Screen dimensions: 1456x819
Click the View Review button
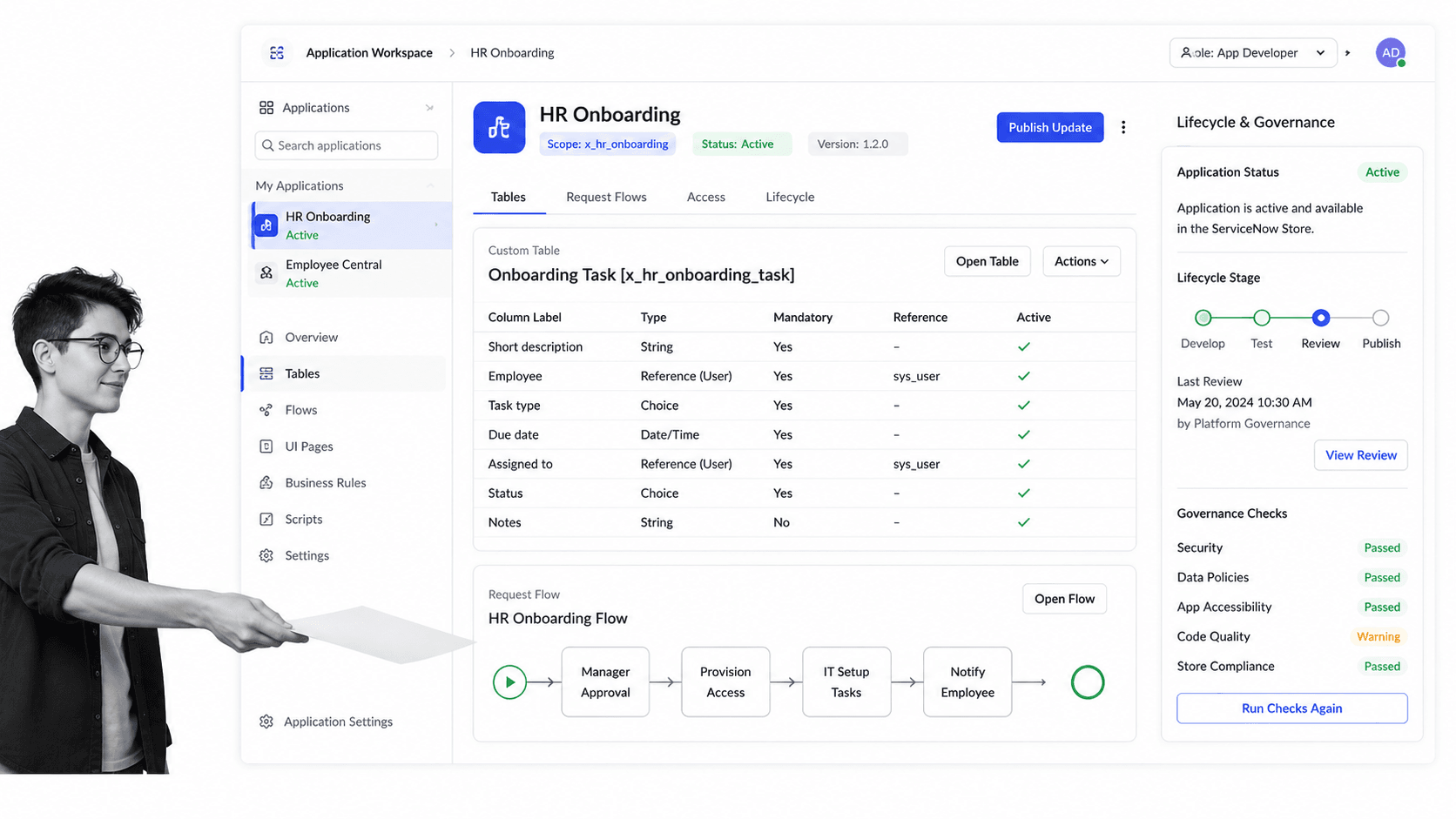point(1361,455)
